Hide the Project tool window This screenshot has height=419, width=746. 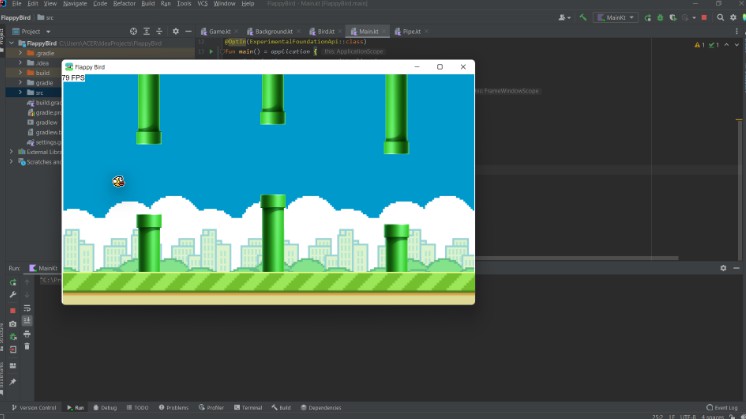click(188, 31)
